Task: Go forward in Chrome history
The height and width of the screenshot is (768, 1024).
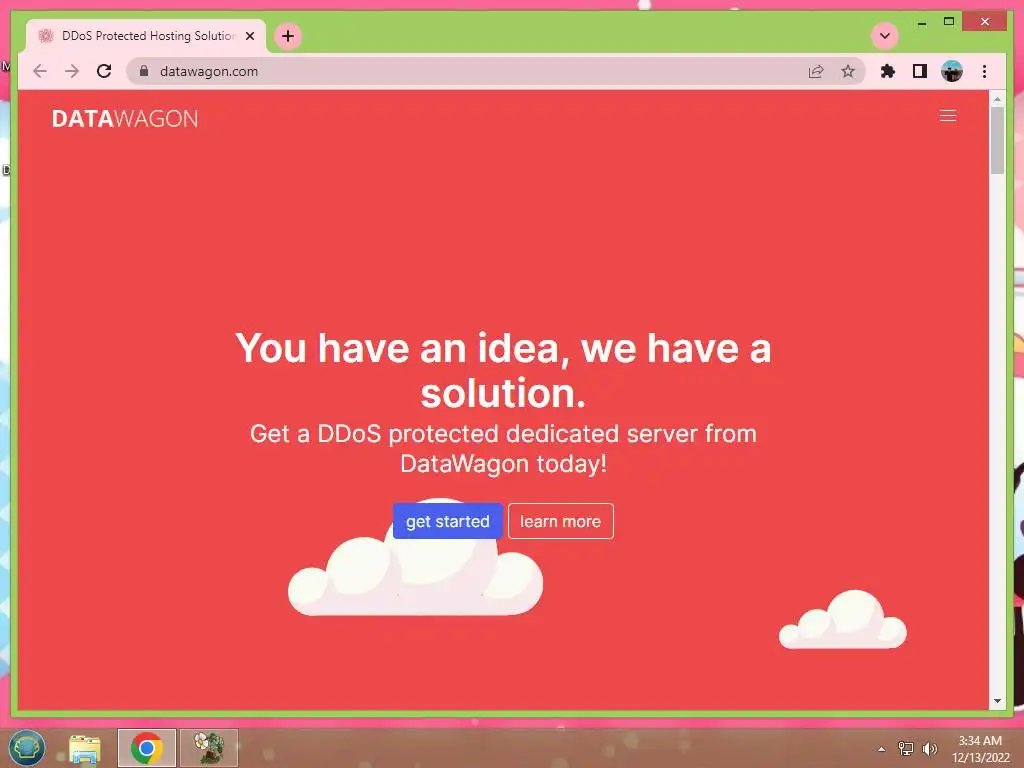Action: click(72, 71)
